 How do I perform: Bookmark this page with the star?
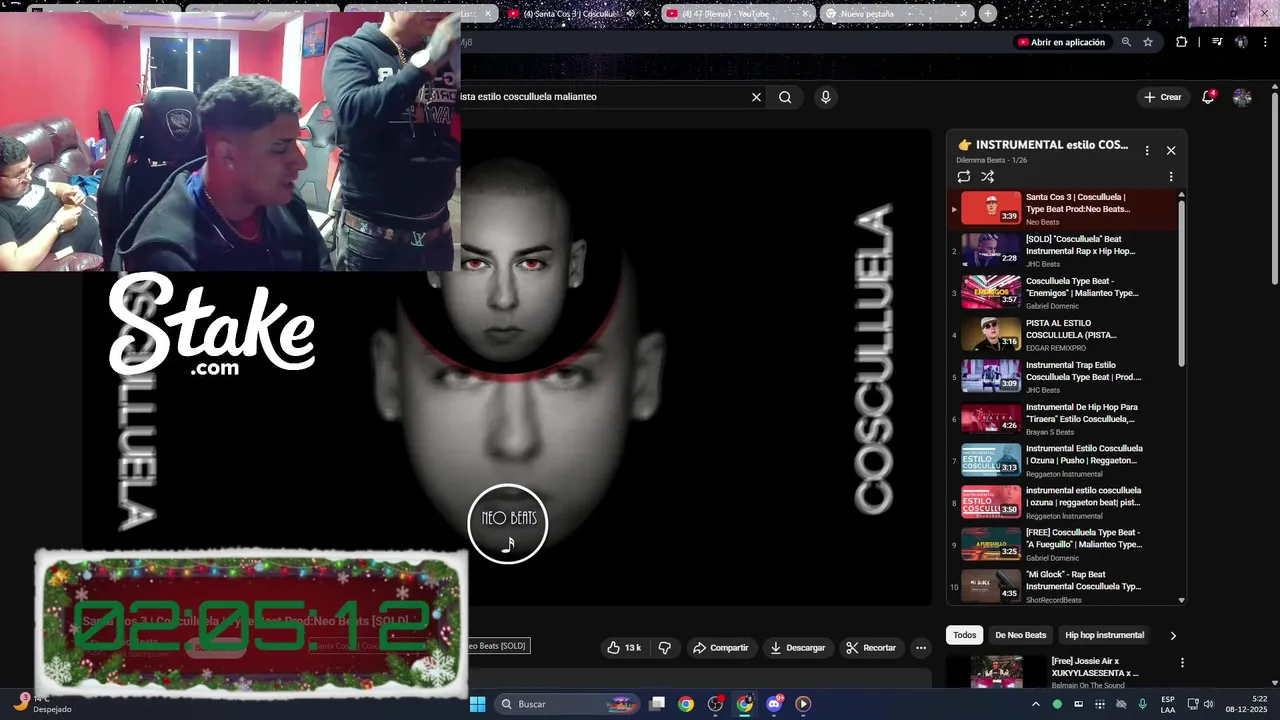(x=1148, y=42)
